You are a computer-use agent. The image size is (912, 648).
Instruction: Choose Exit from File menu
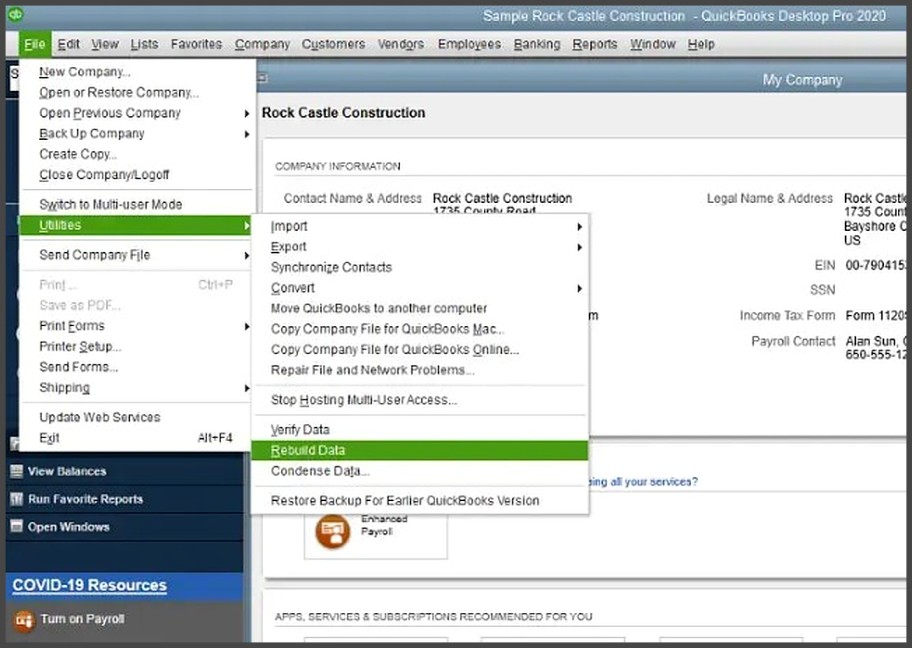point(137,438)
